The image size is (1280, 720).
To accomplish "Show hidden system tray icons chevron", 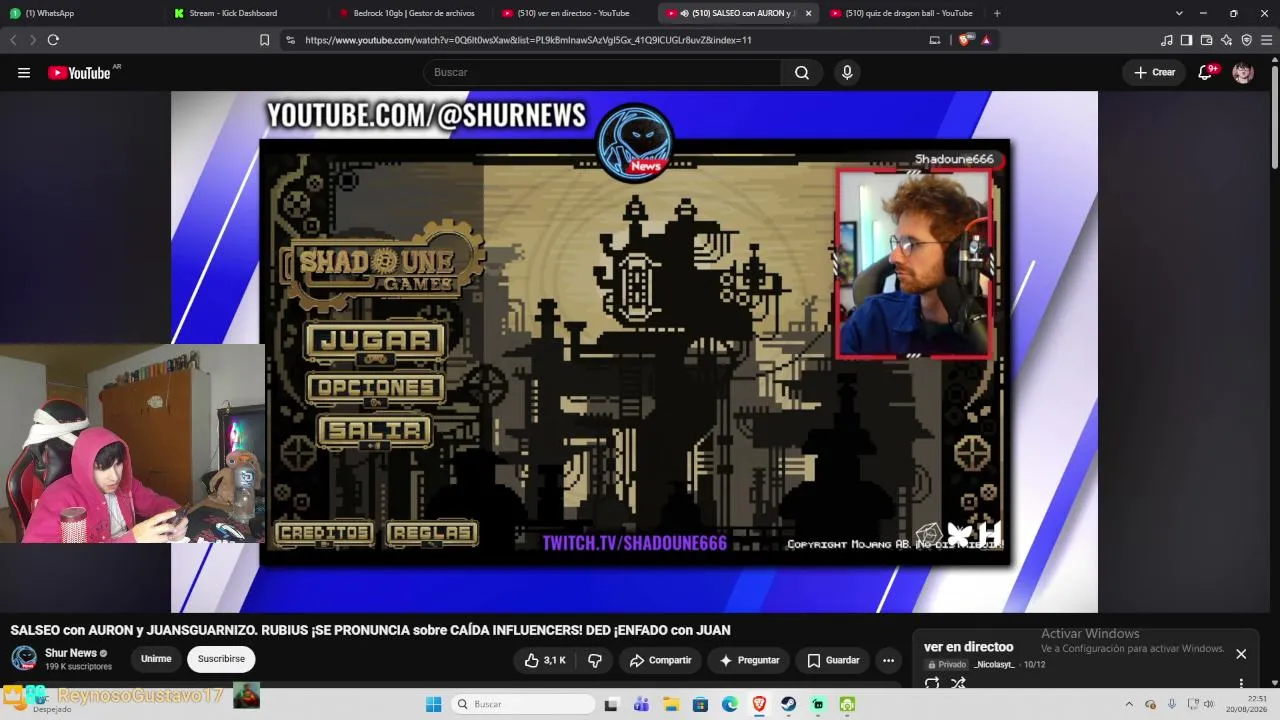I will pyautogui.click(x=1129, y=704).
